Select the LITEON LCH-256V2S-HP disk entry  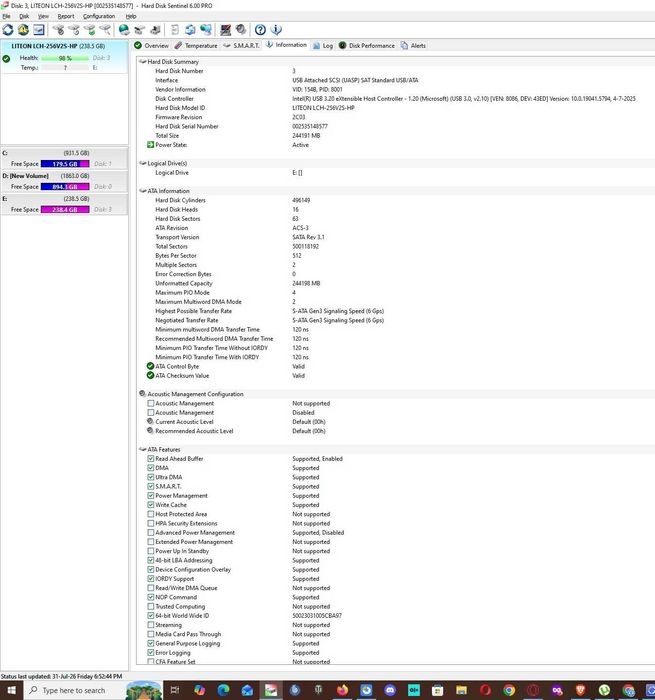click(64, 57)
